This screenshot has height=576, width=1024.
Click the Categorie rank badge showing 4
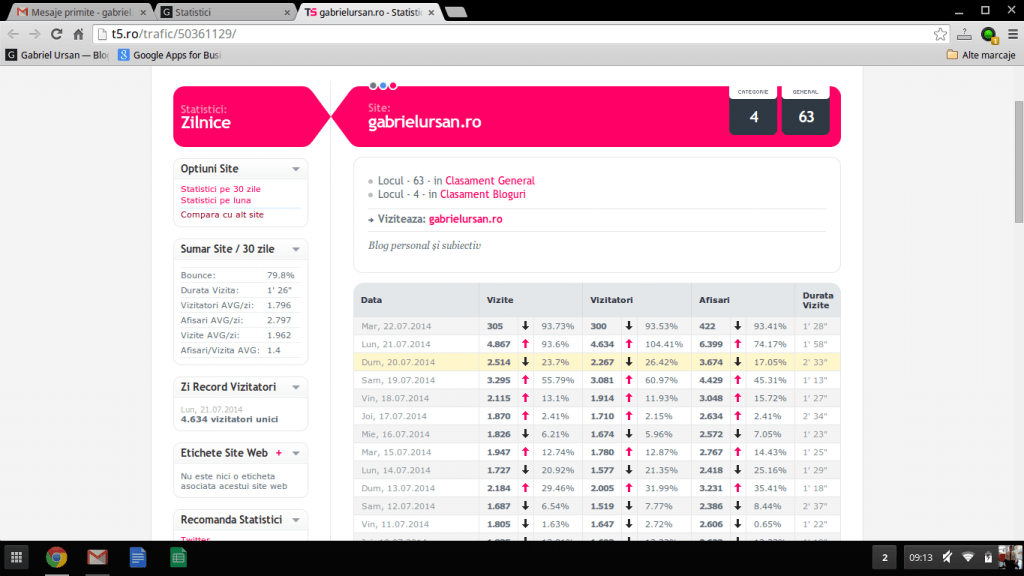pos(753,110)
